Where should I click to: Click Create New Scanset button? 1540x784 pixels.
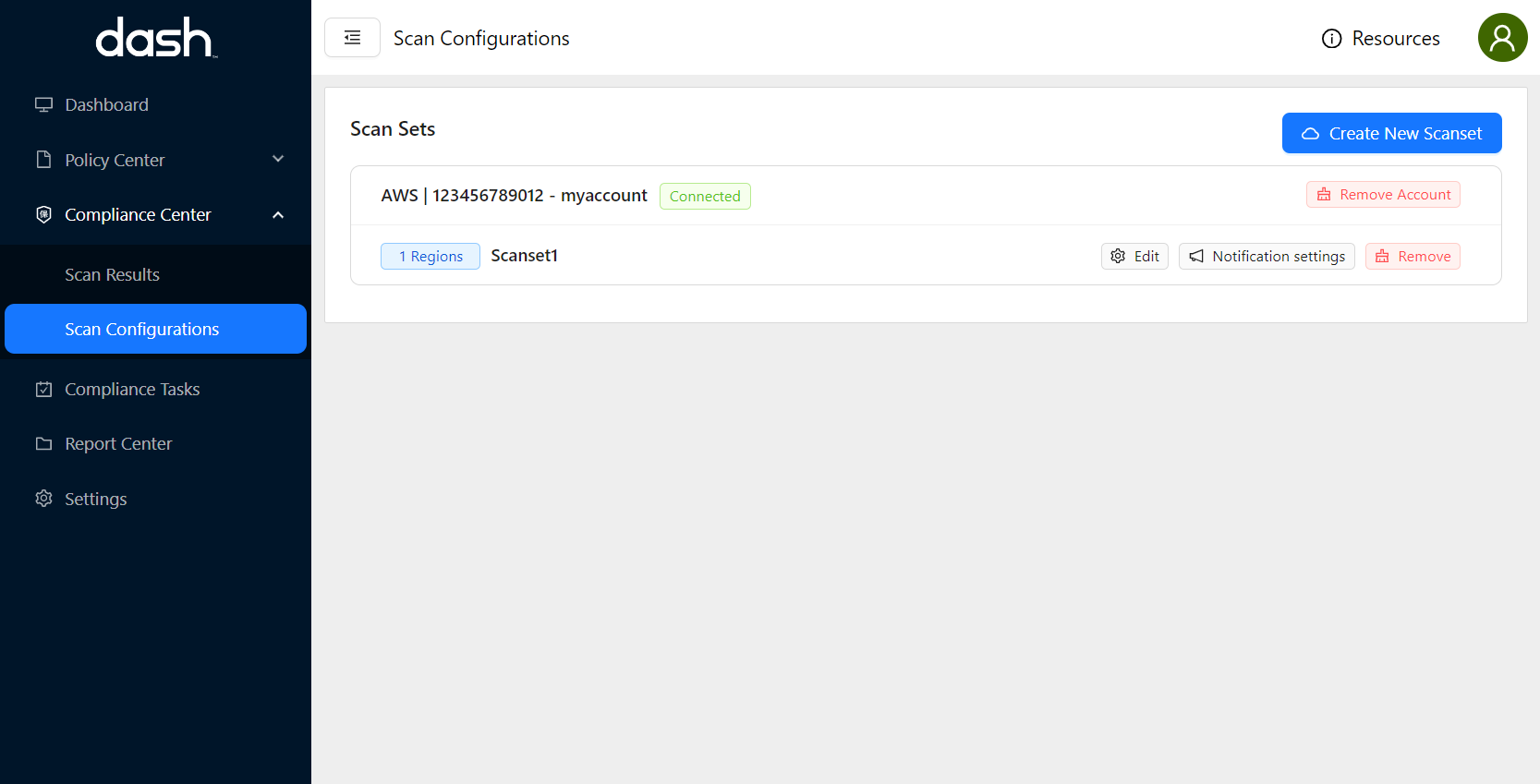(1391, 133)
